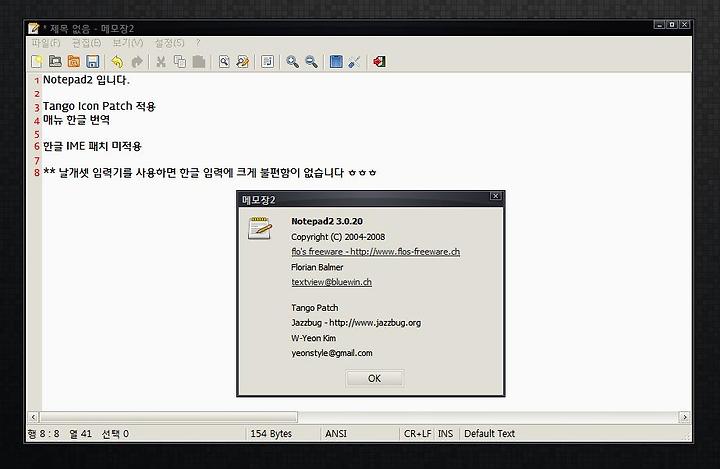Viewport: 720px width, 469px height.
Task: Click the Notepad2 title bar app icon
Action: pyautogui.click(x=34, y=28)
